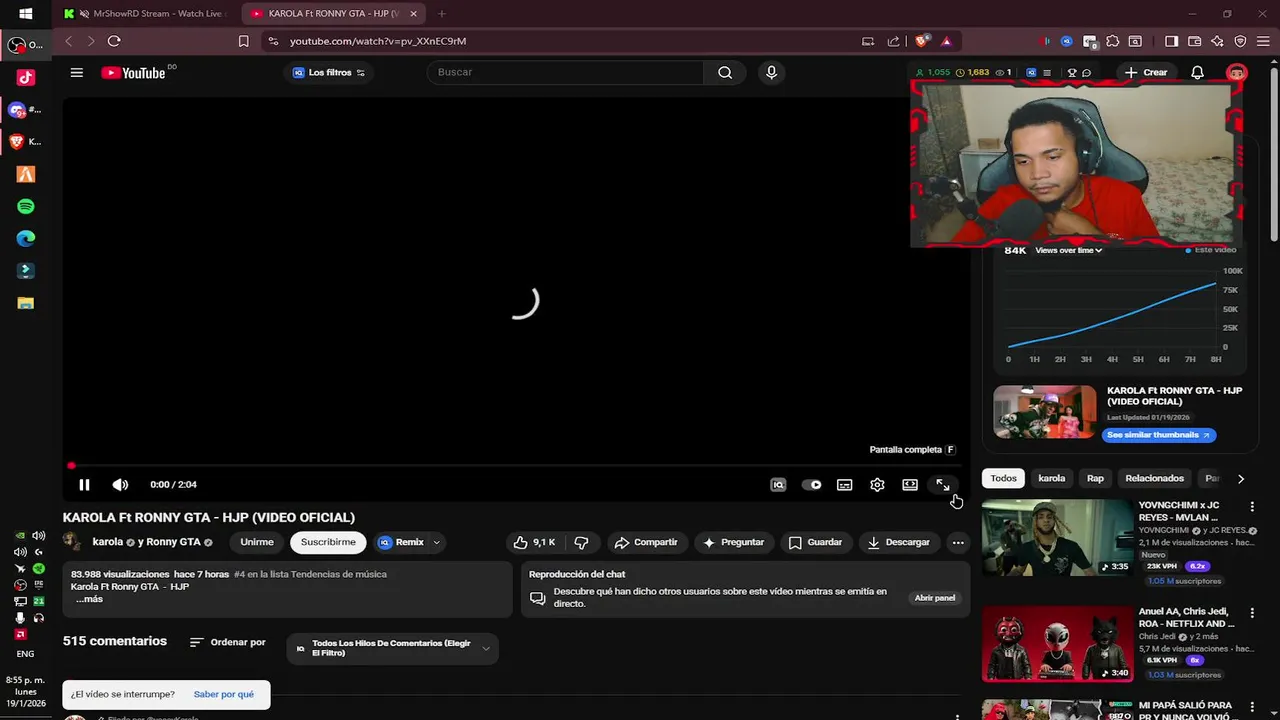This screenshot has width=1280, height=720.
Task: Reload the page
Action: click(114, 41)
